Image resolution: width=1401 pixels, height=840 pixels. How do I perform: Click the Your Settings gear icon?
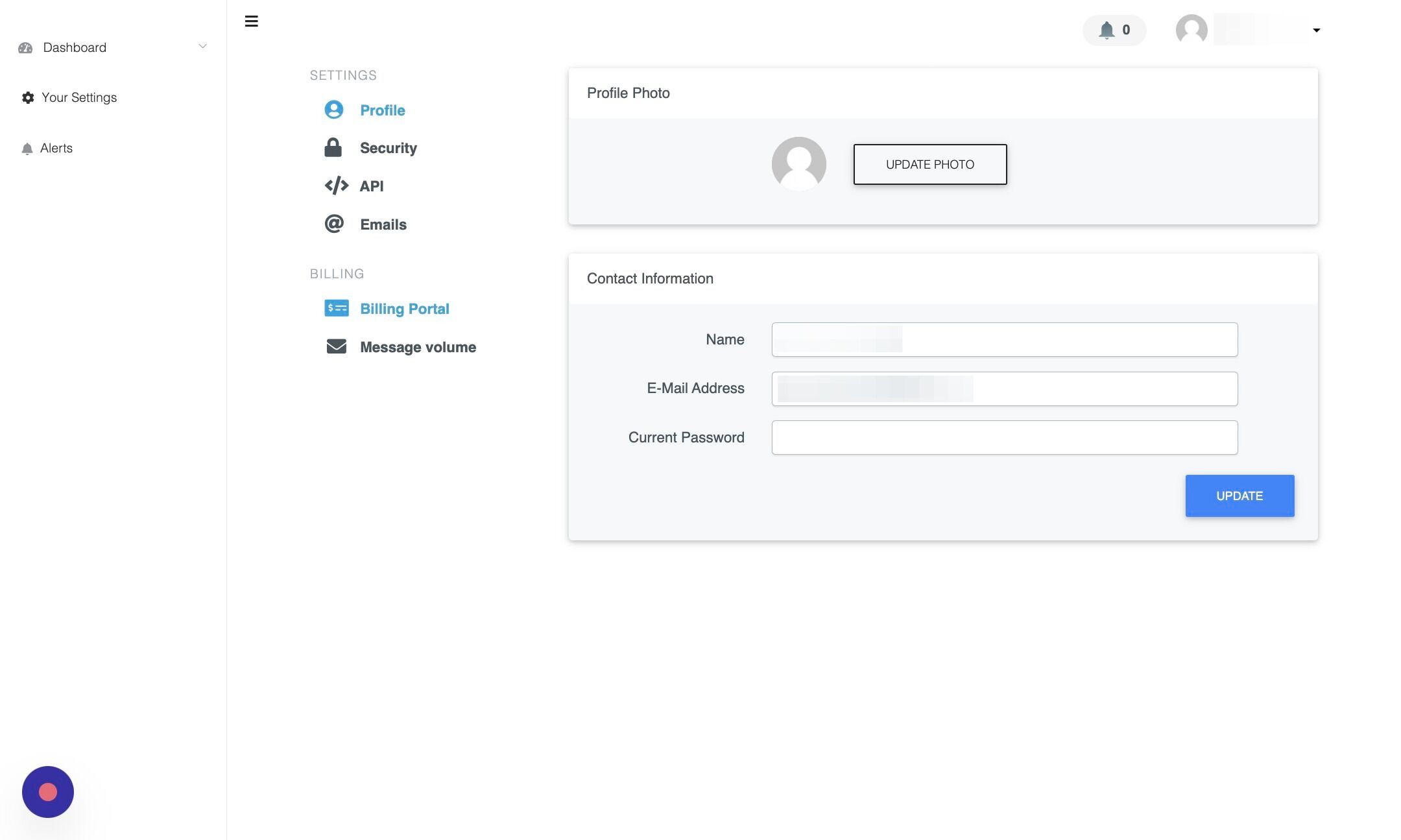(x=28, y=97)
